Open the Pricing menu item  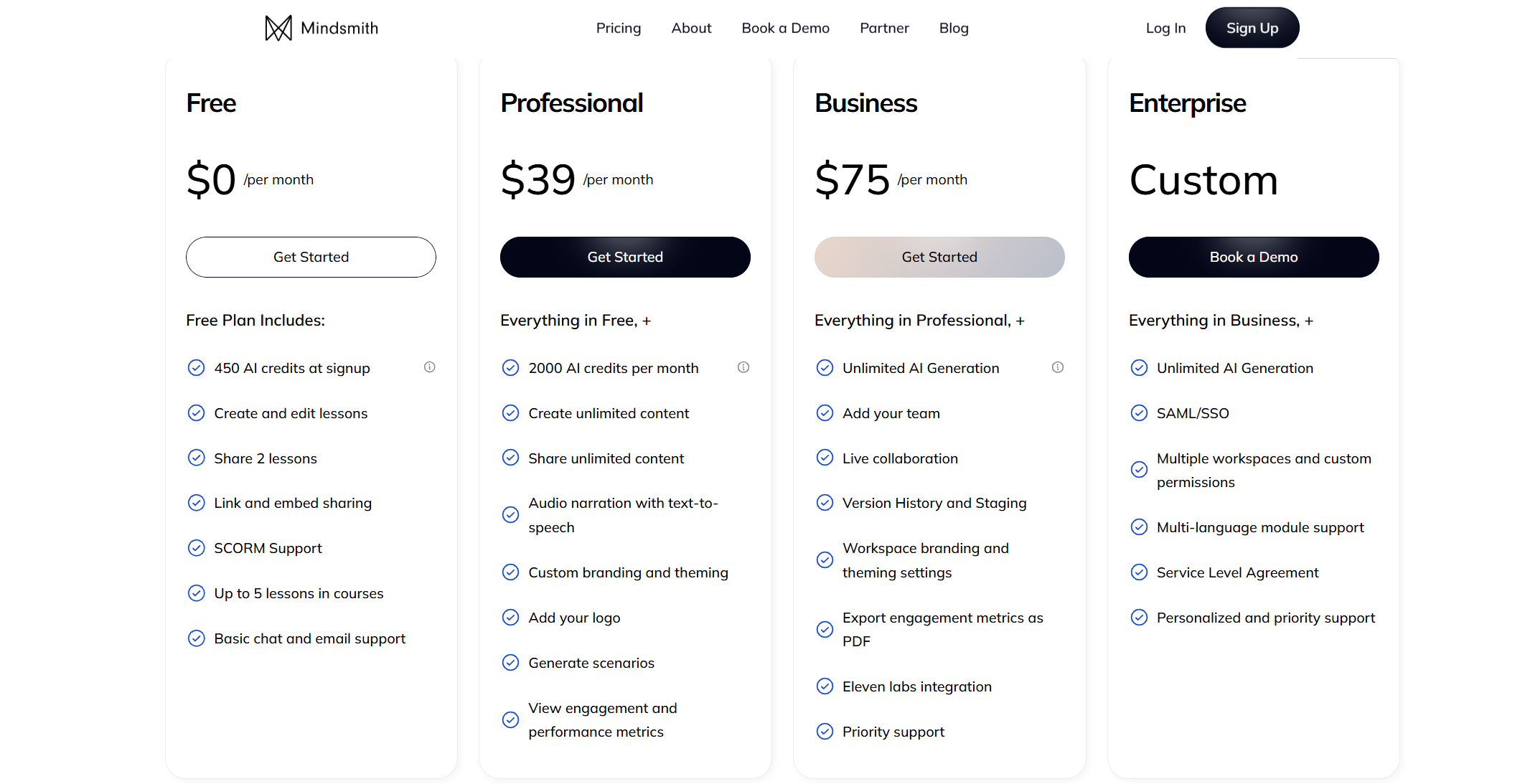coord(619,28)
